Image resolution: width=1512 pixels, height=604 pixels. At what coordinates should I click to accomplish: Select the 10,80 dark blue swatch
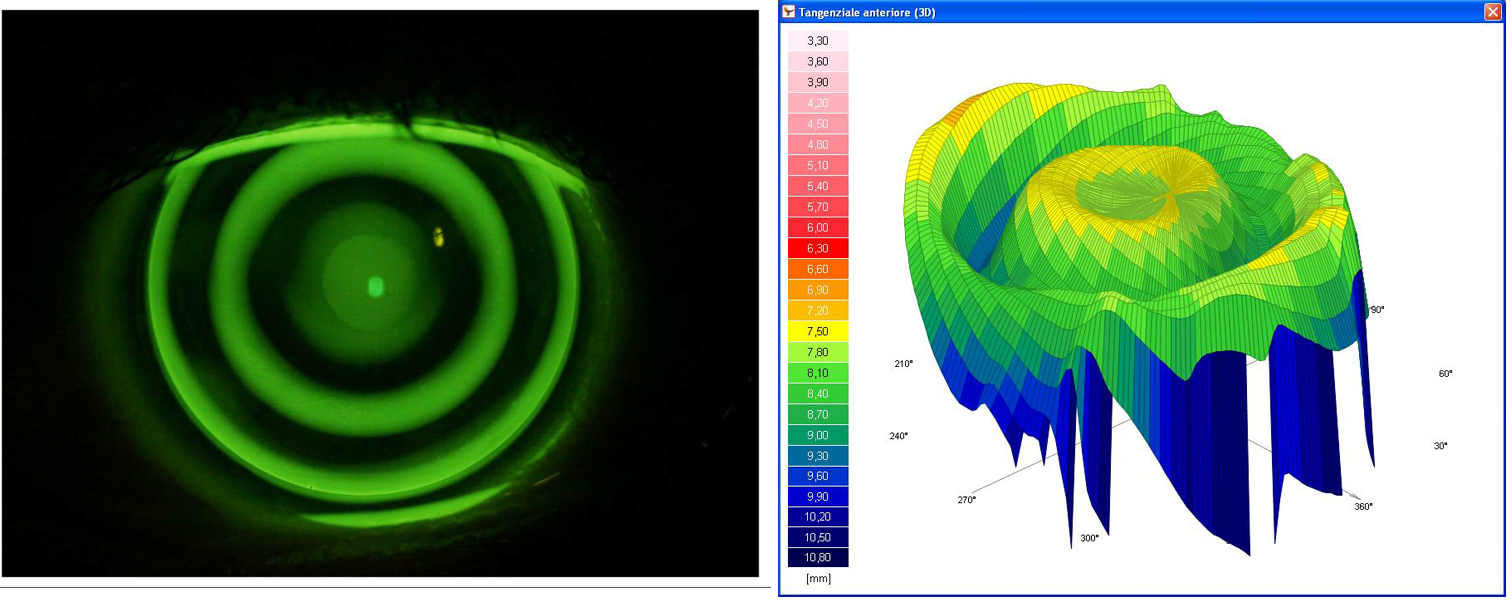[x=817, y=558]
